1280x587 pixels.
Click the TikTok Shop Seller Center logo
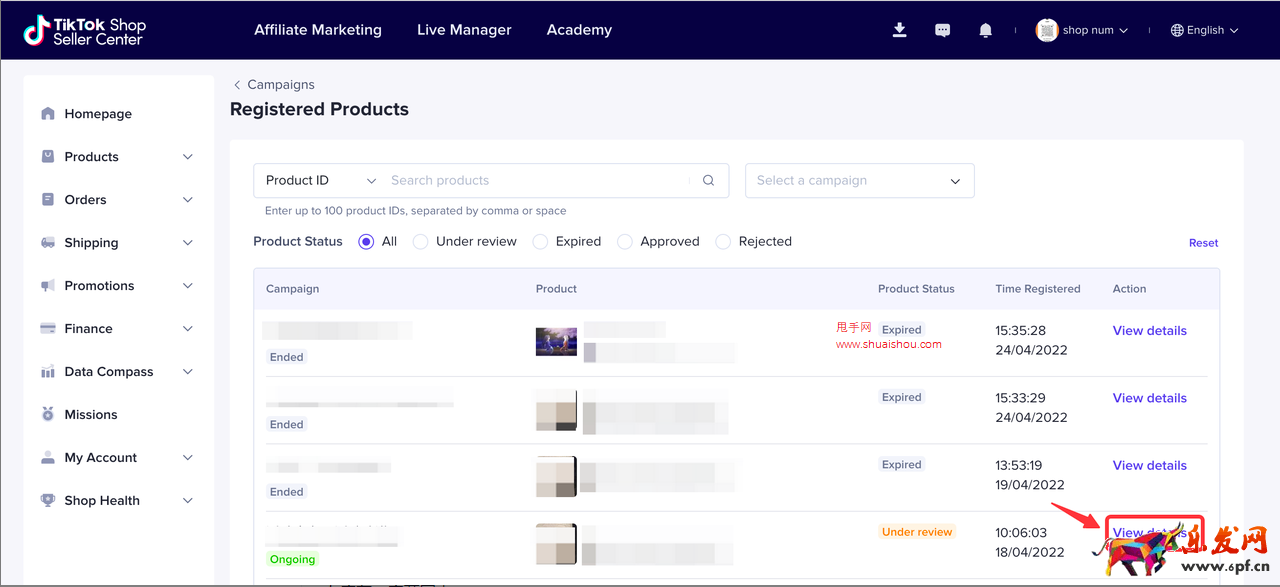85,30
